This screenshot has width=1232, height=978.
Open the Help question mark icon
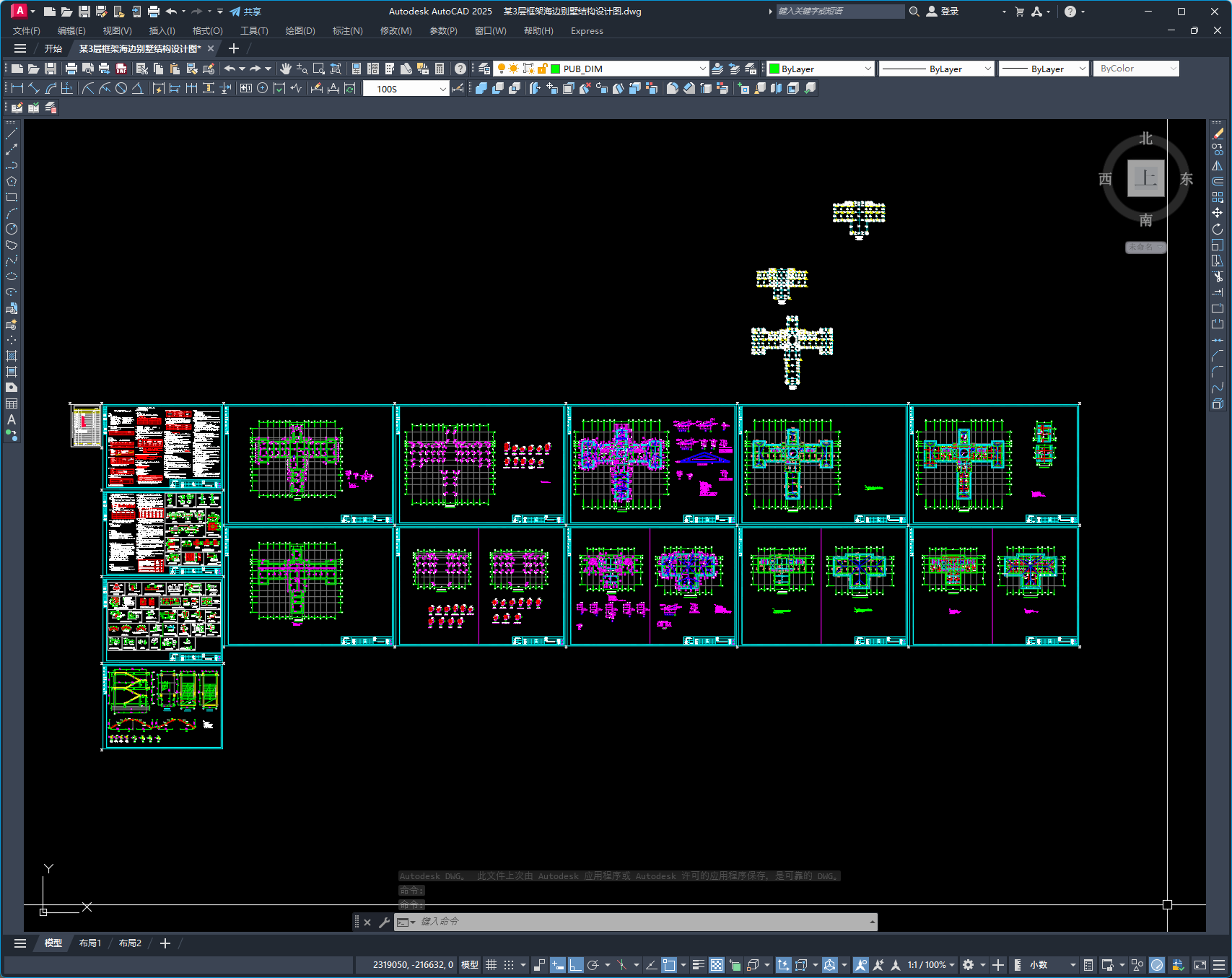460,69
